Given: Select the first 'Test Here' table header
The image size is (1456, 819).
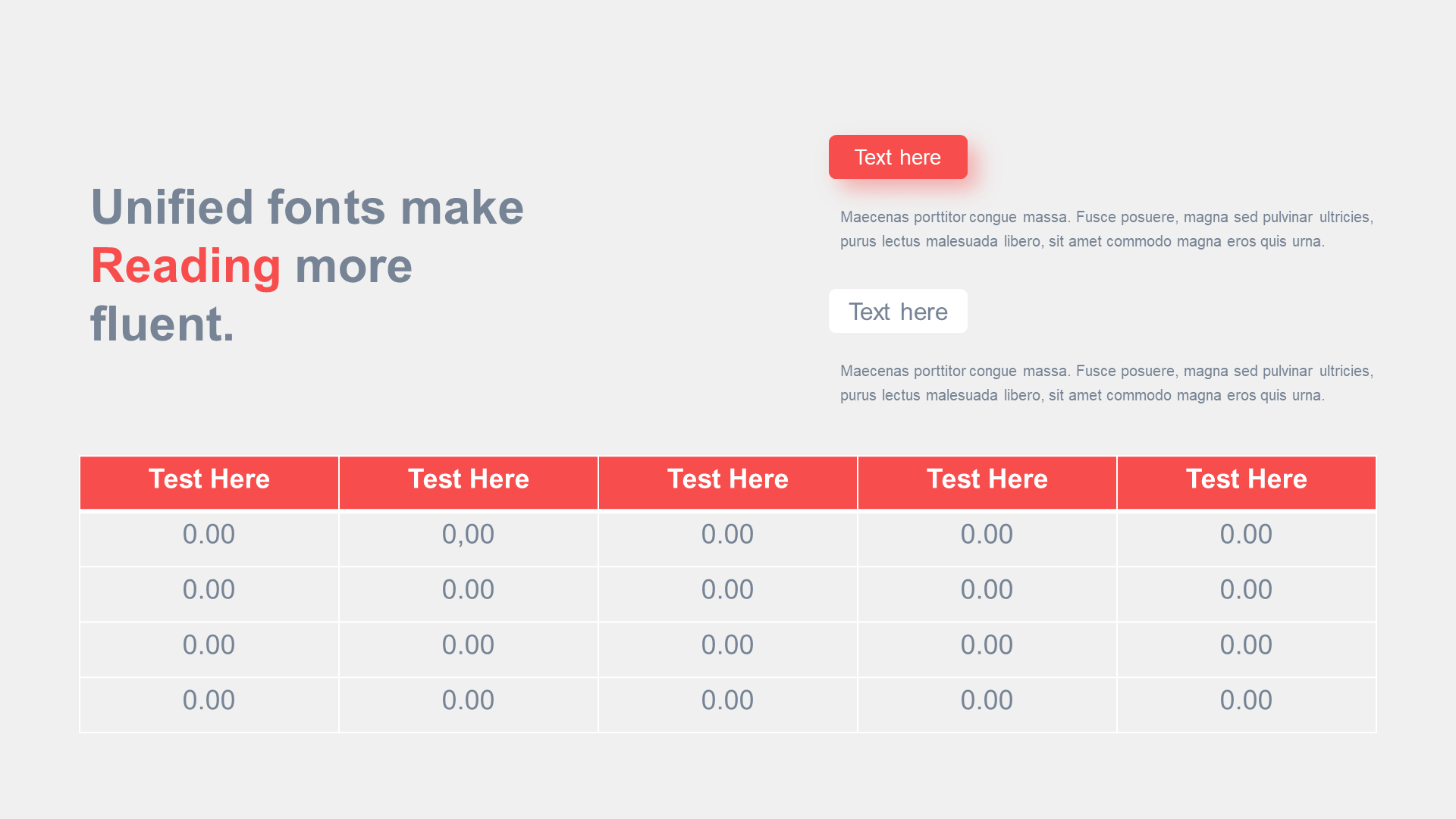Looking at the screenshot, I should tap(209, 482).
